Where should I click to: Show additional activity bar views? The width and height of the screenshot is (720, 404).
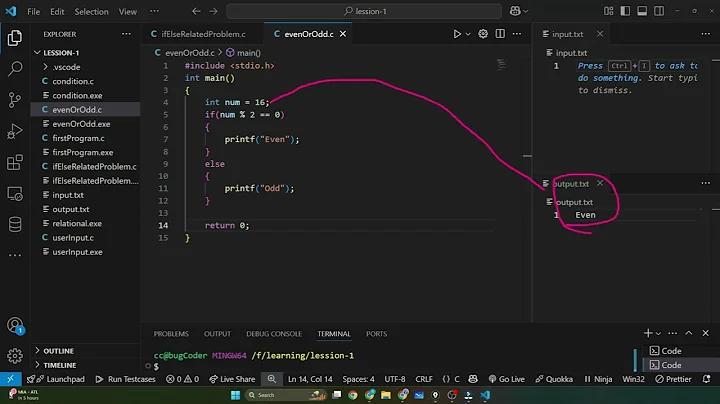coord(15,255)
